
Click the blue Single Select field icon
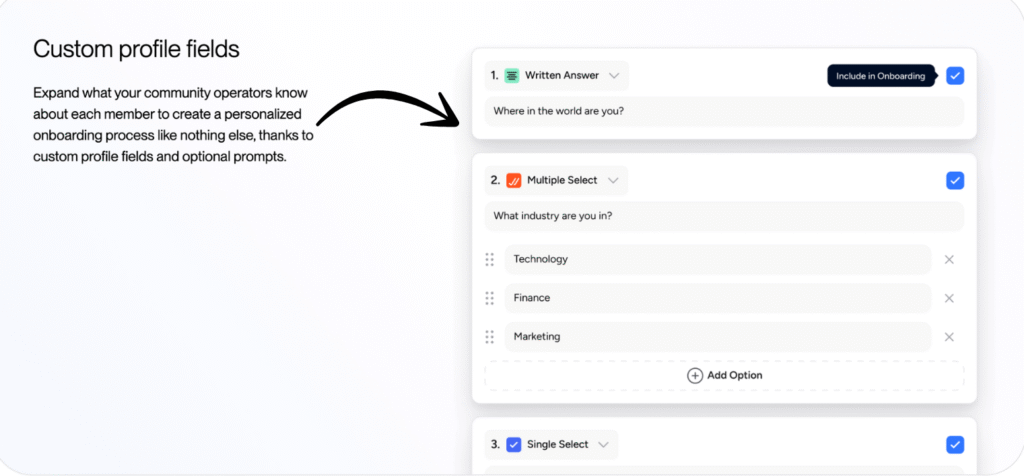coord(514,445)
